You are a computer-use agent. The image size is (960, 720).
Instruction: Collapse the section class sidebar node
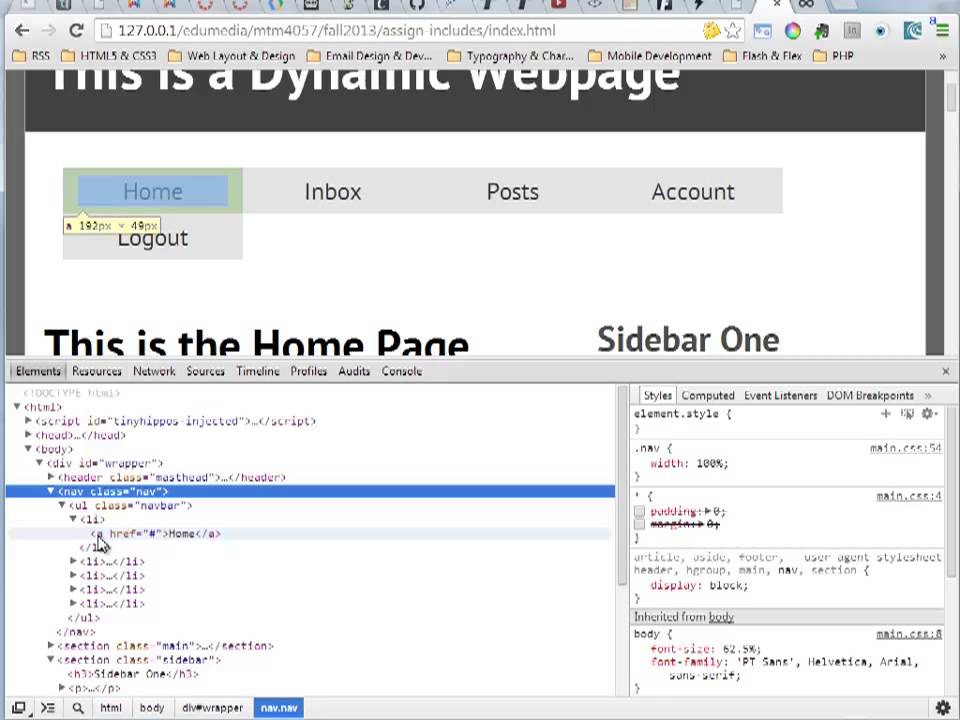coord(51,659)
